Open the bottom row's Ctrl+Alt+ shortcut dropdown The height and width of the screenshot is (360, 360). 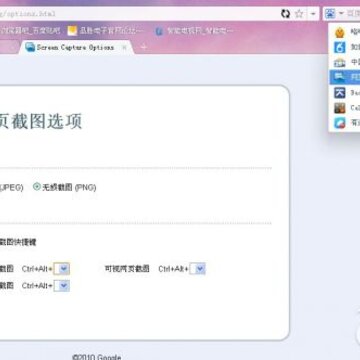(62, 286)
